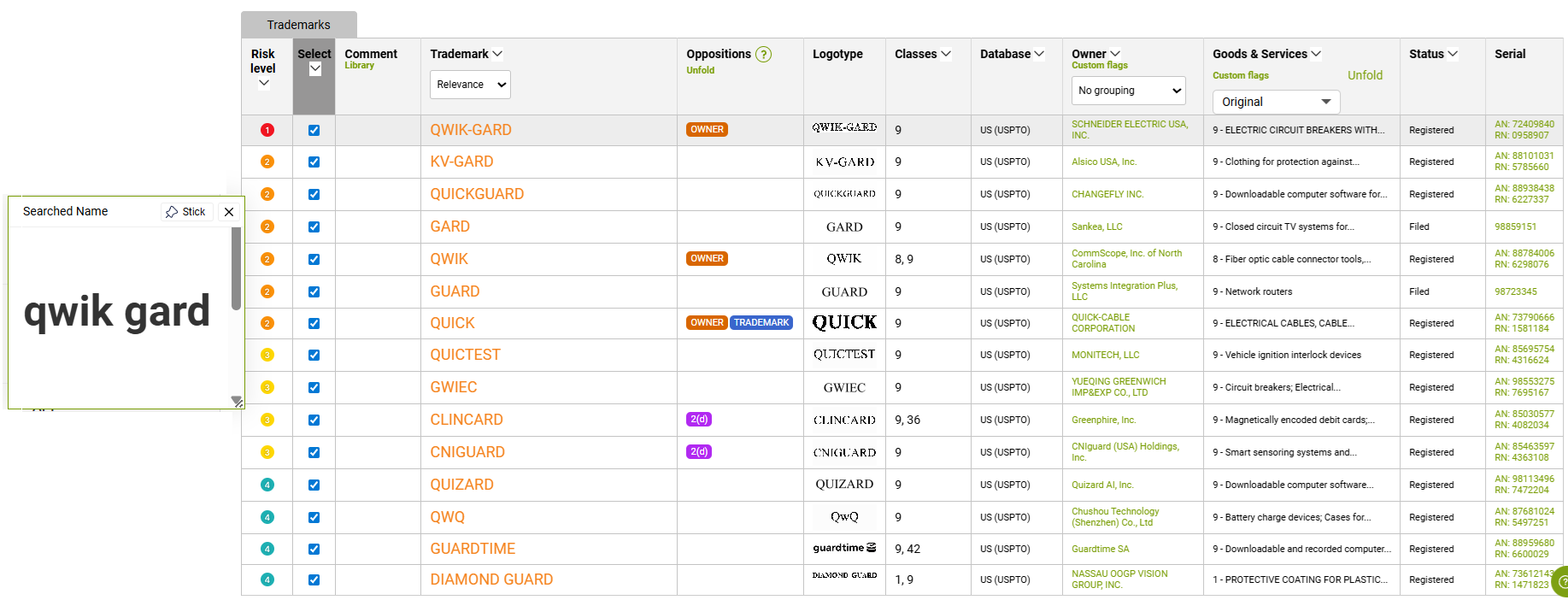Open the No grouping dropdown

1129,91
